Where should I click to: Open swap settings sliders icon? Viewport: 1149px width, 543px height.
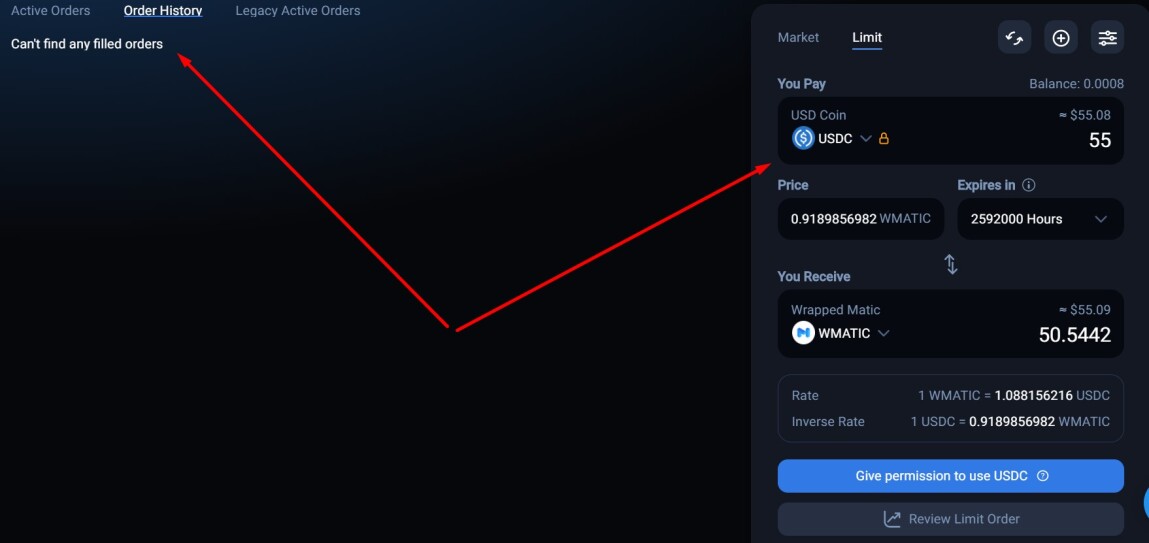pos(1107,37)
